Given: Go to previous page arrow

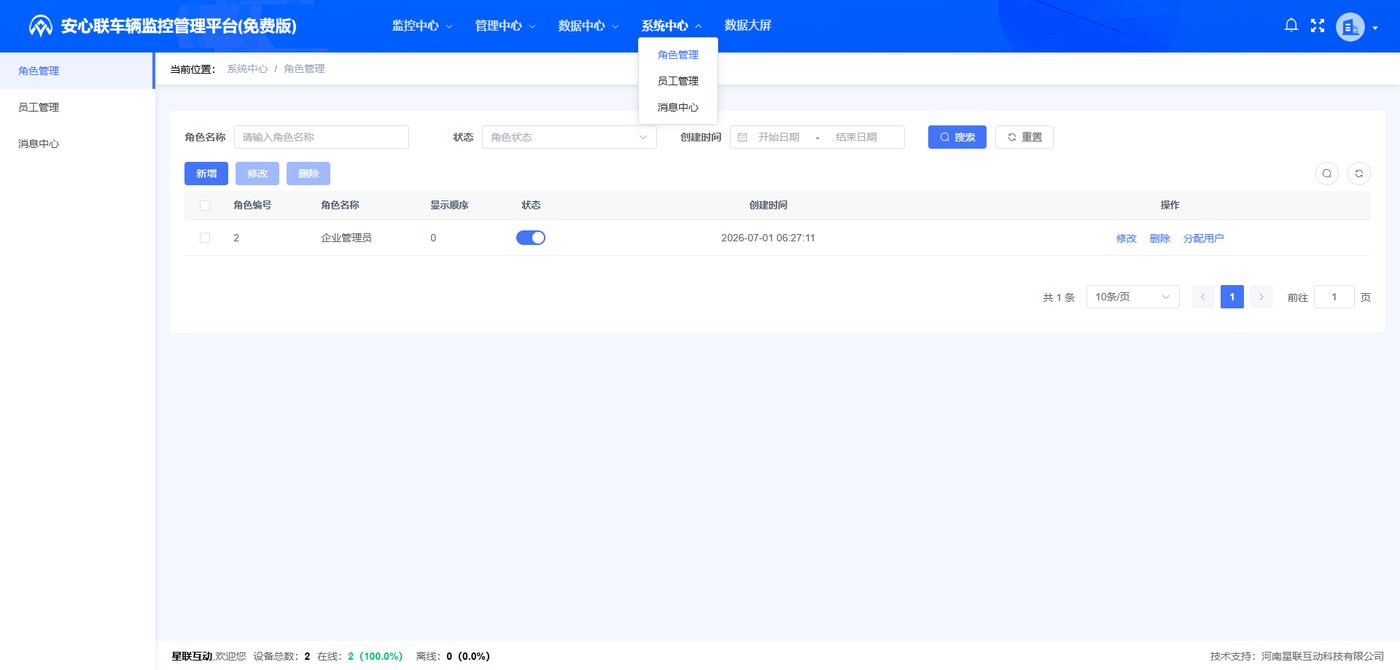Looking at the screenshot, I should click(x=1203, y=297).
